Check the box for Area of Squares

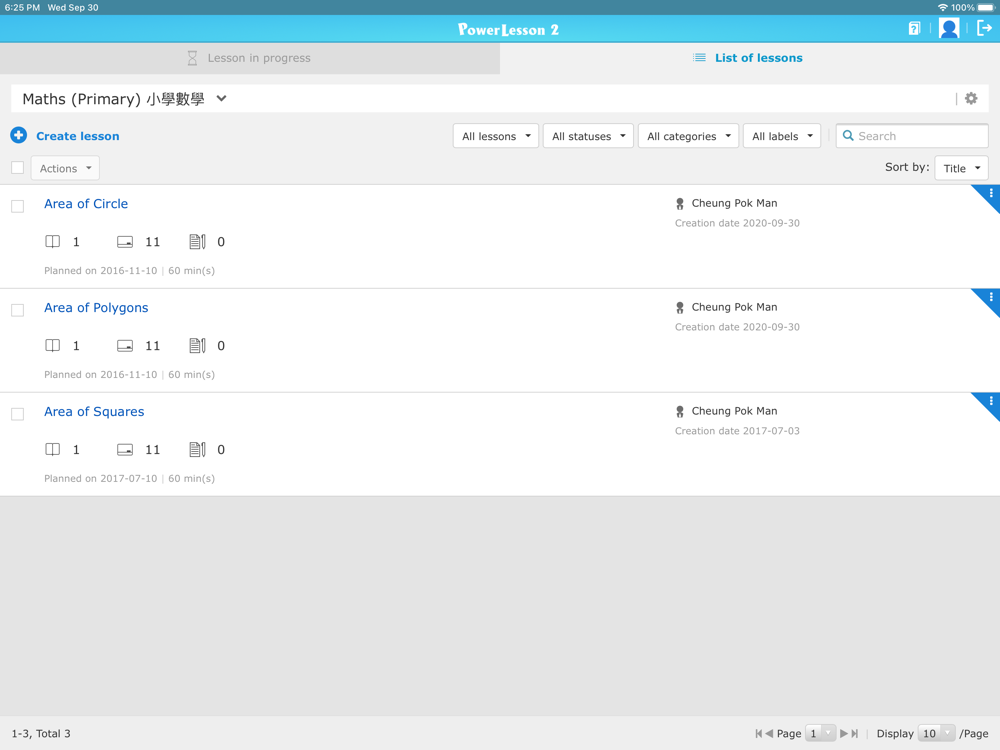18,414
